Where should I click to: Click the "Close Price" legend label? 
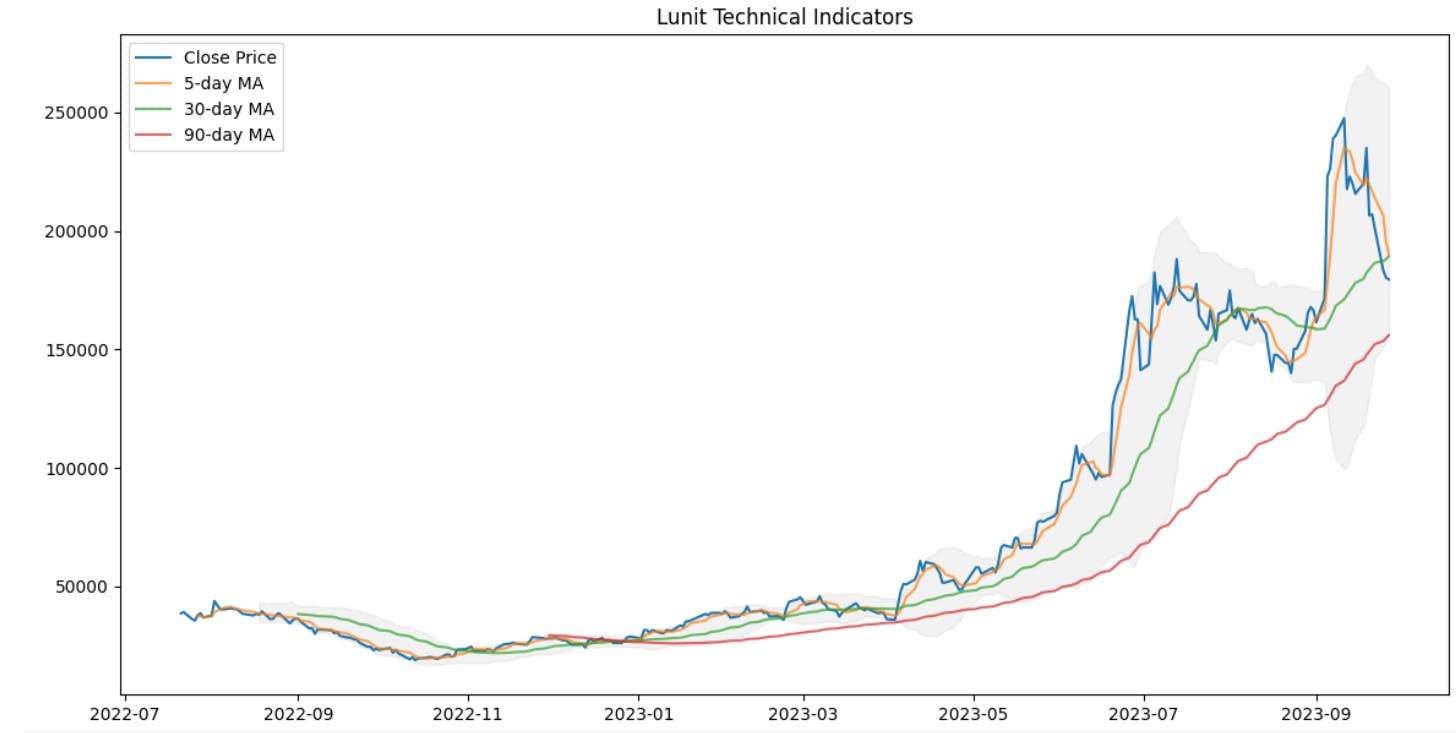[230, 57]
